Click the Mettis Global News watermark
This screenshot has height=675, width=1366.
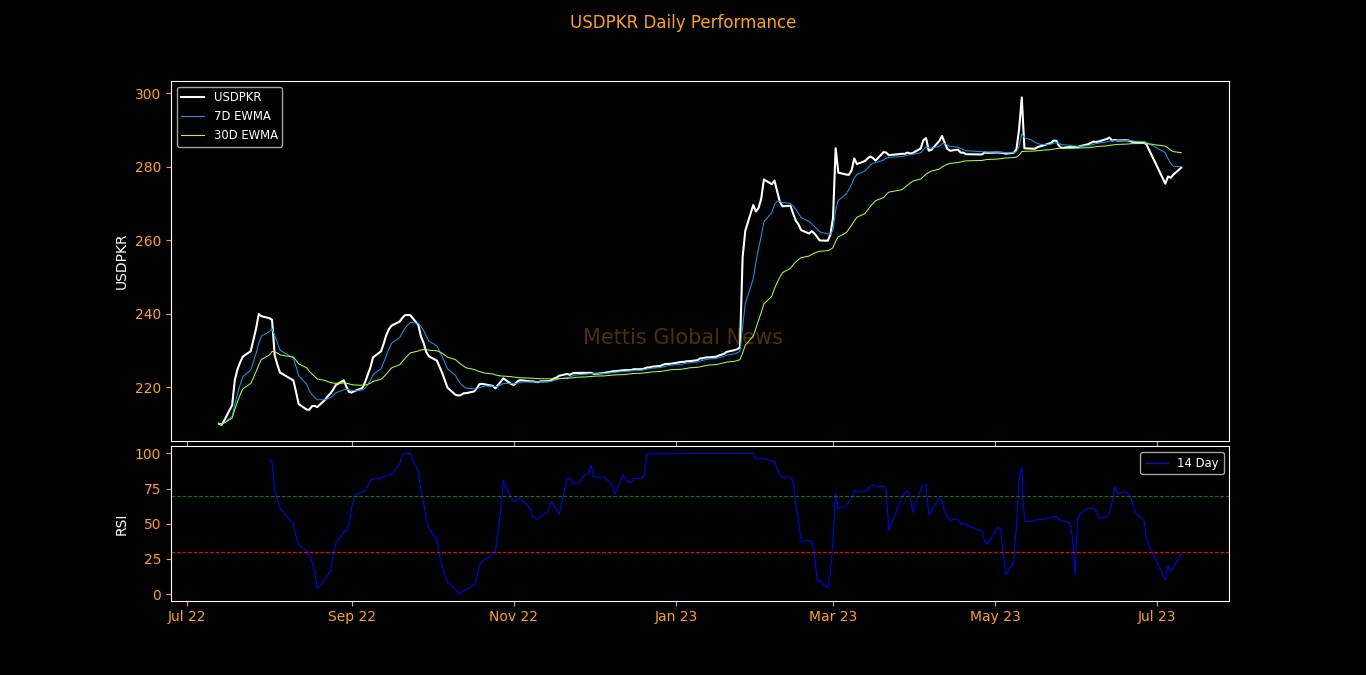[x=683, y=338]
